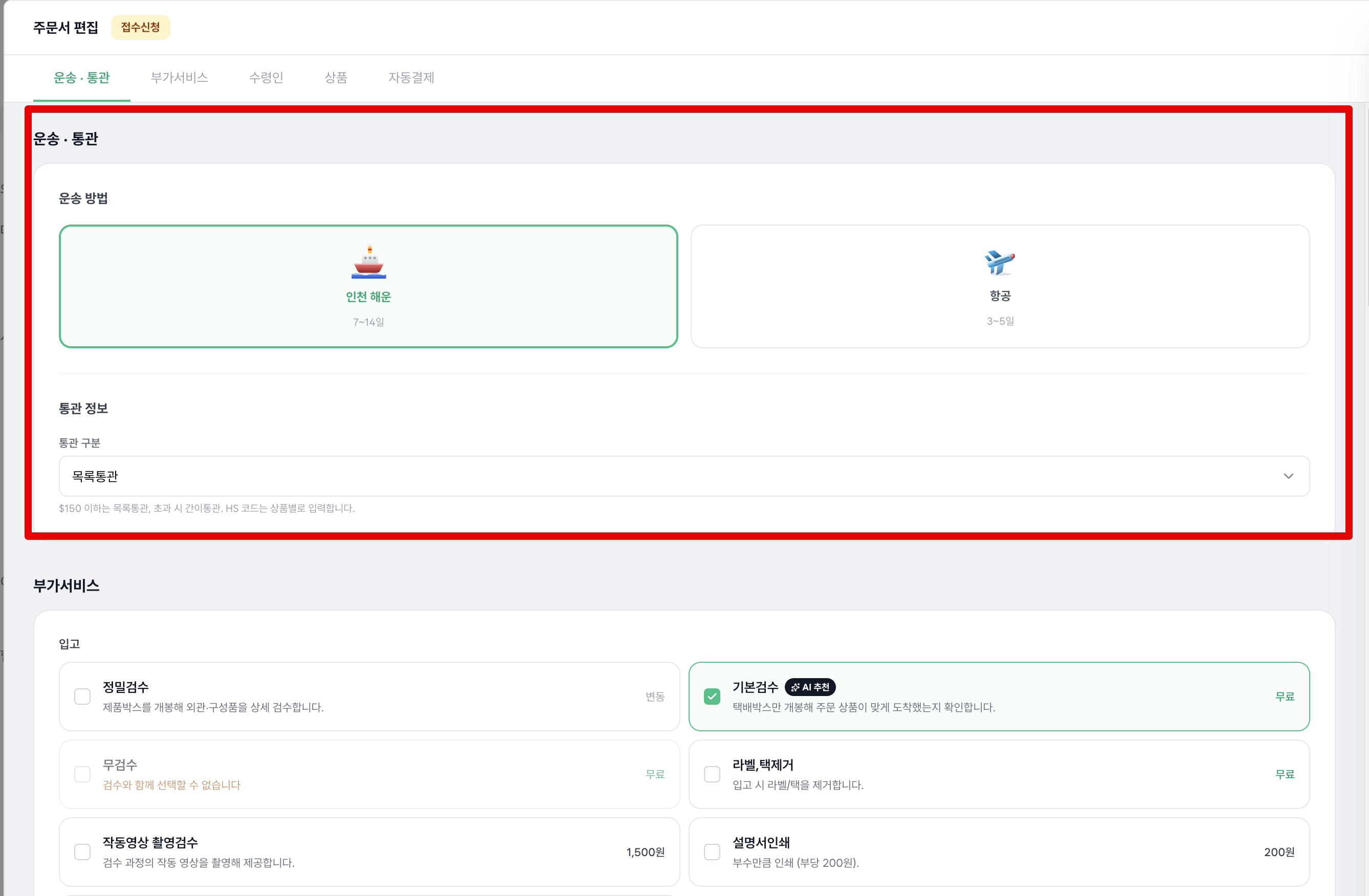
Task: Select the 항공 shipping method card
Action: (x=1000, y=286)
